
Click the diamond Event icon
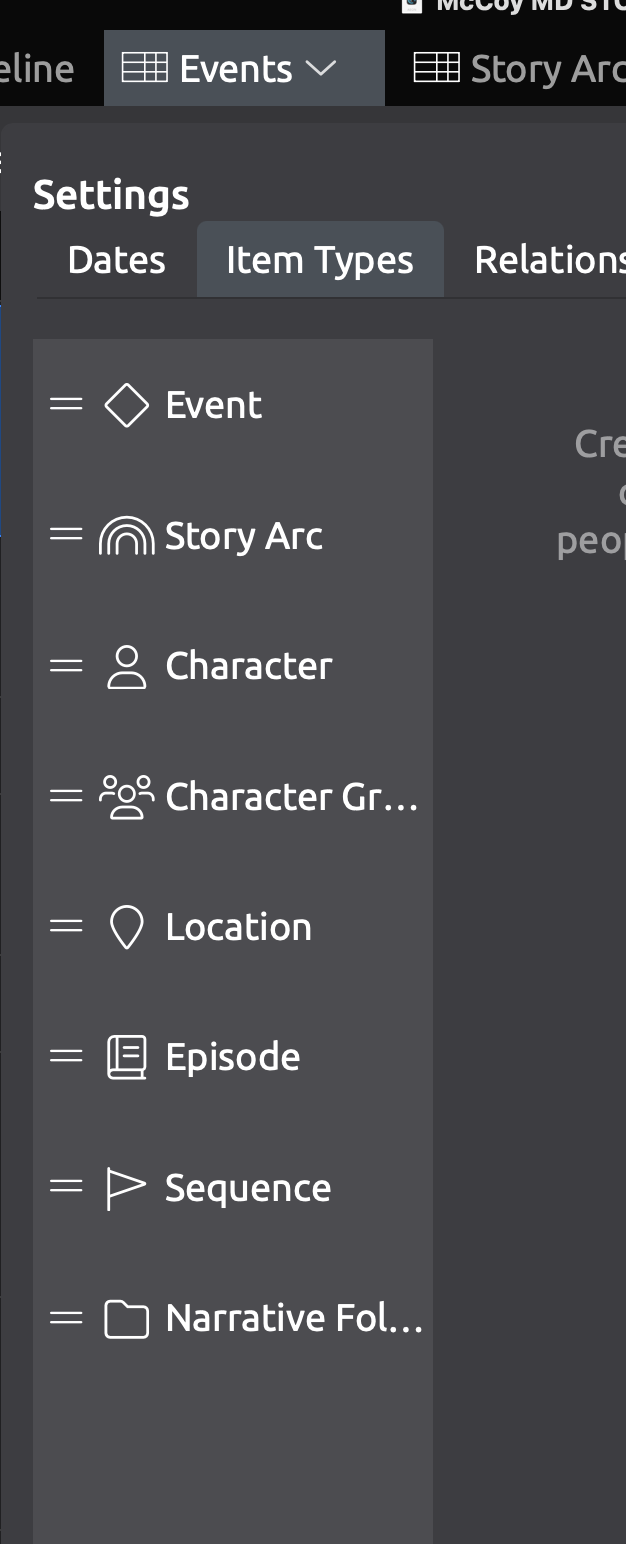point(126,406)
